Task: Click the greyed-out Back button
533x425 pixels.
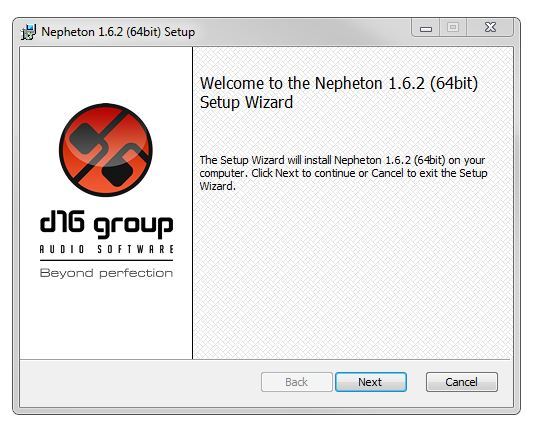Action: [x=296, y=382]
